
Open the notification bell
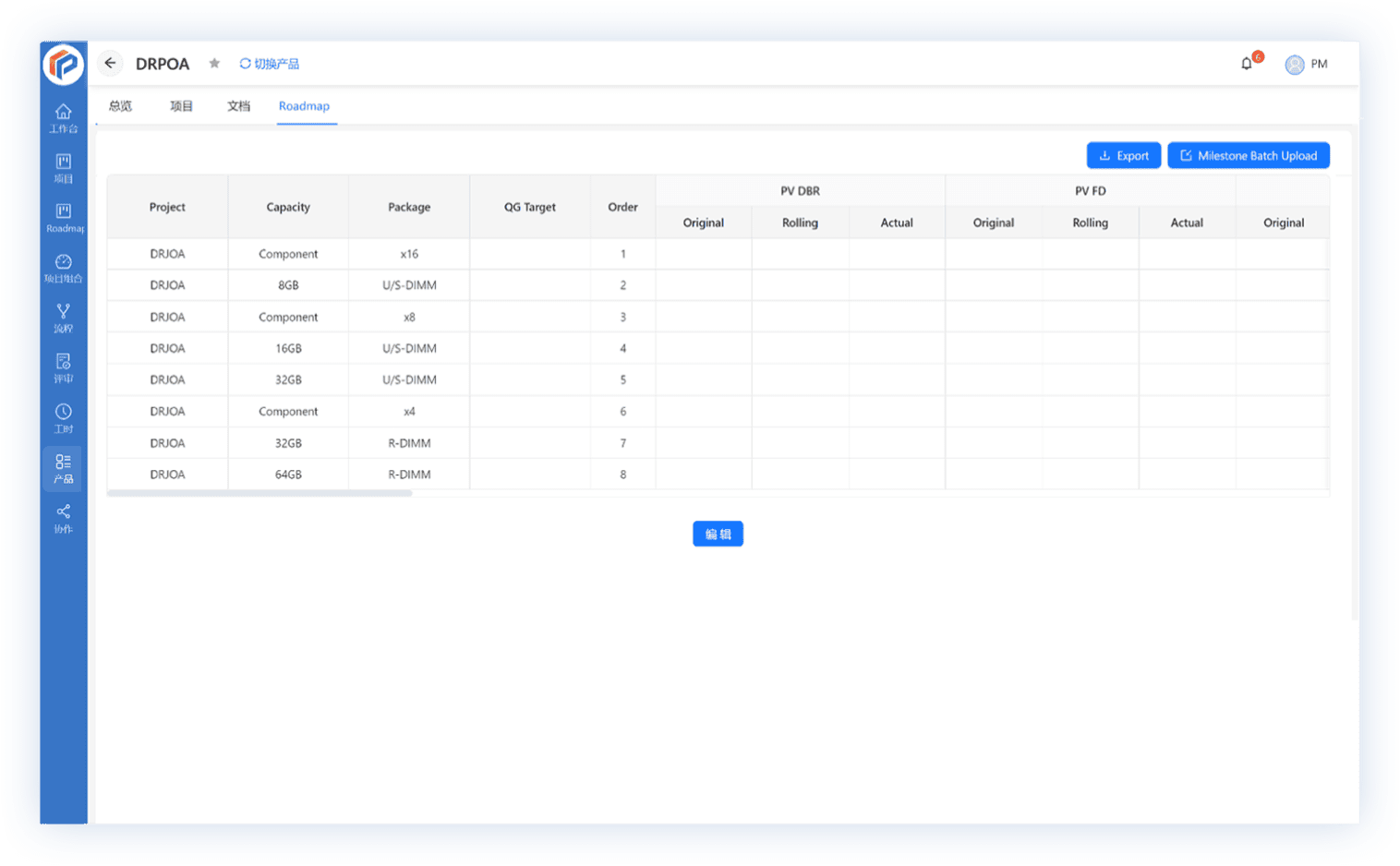[1247, 63]
